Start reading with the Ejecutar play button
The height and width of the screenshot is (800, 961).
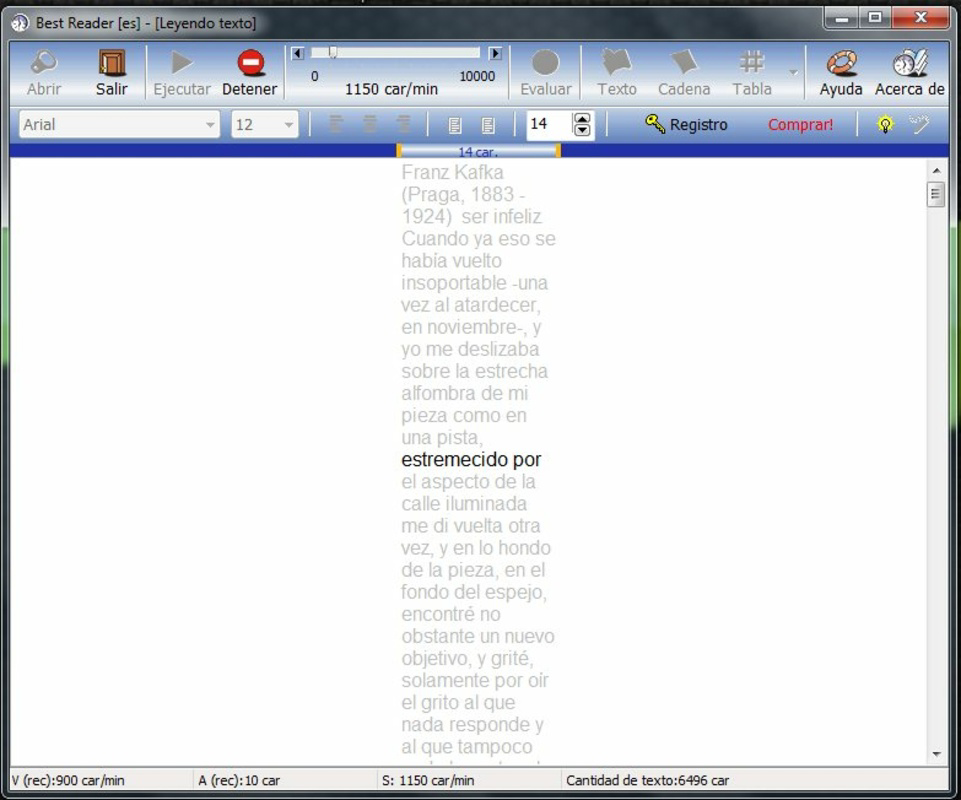(181, 73)
